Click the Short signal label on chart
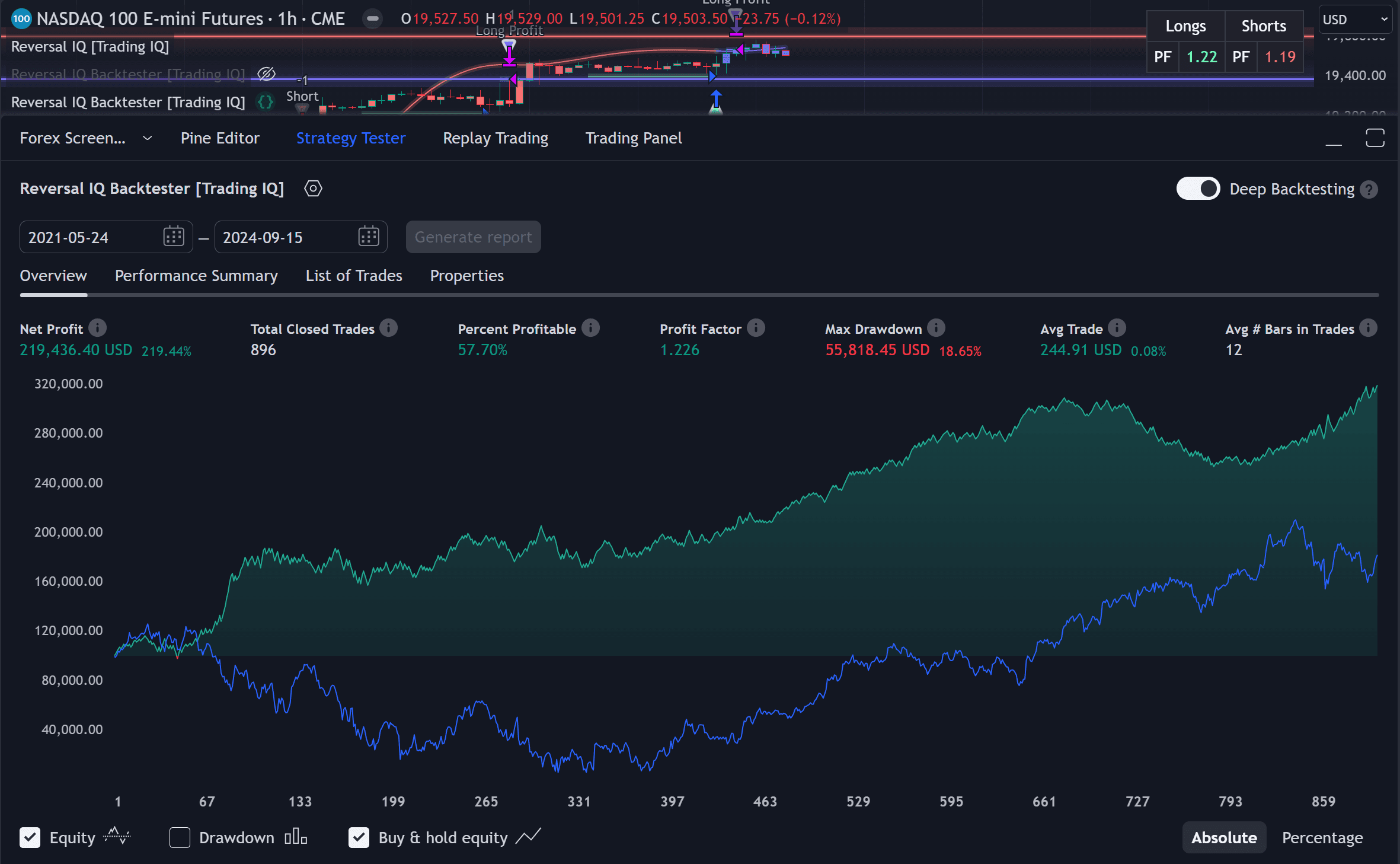Viewport: 1400px width, 864px height. tap(302, 96)
